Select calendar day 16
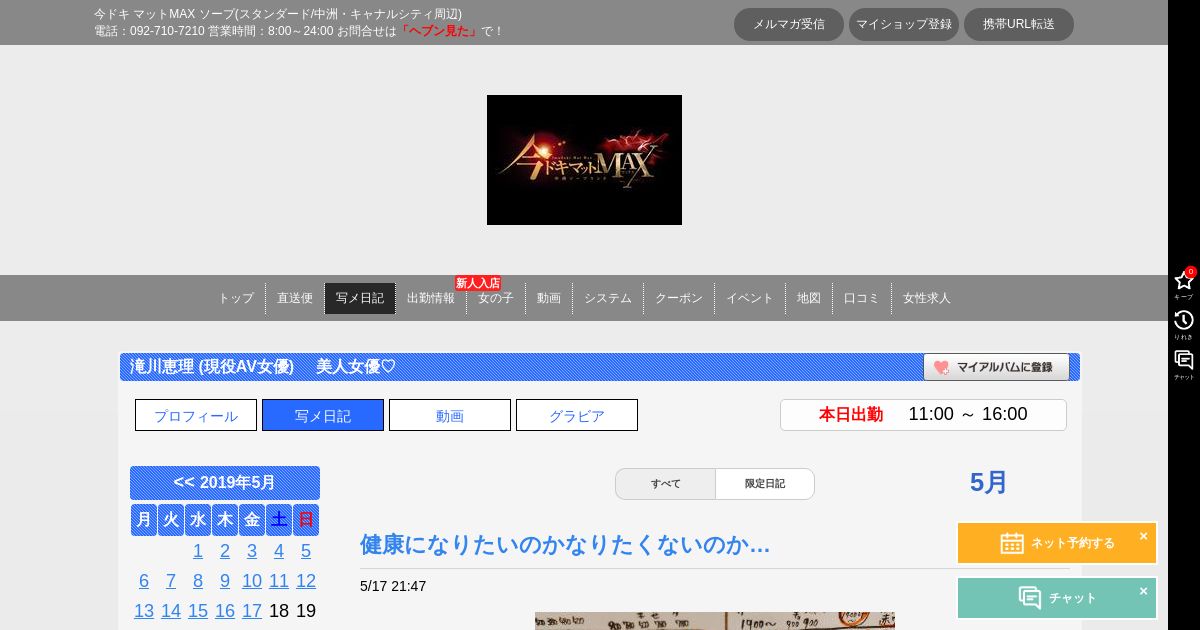Screen dimensions: 1200x630 [x=225, y=611]
